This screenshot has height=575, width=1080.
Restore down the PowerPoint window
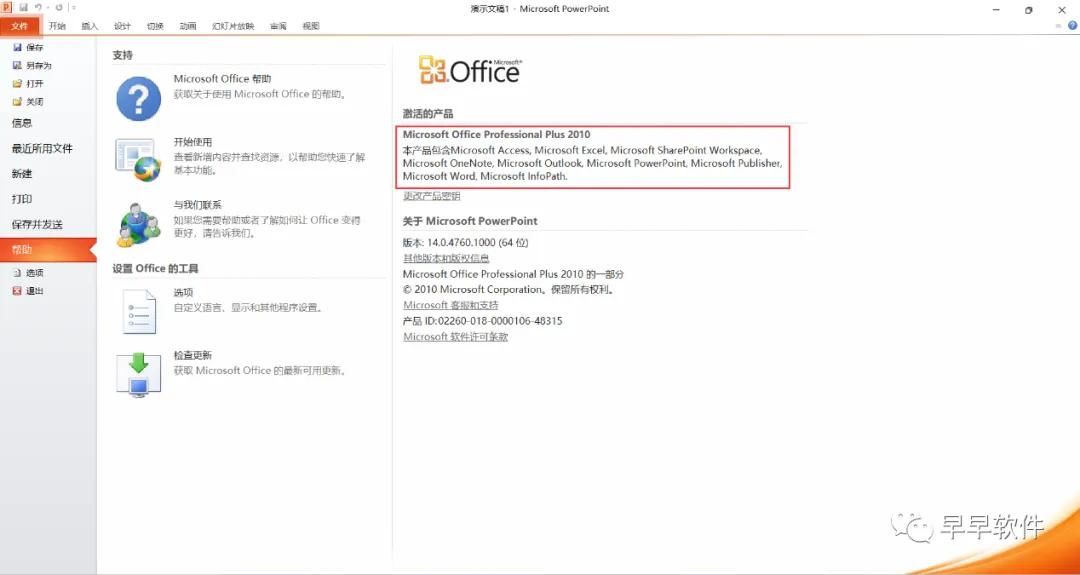click(x=1029, y=10)
